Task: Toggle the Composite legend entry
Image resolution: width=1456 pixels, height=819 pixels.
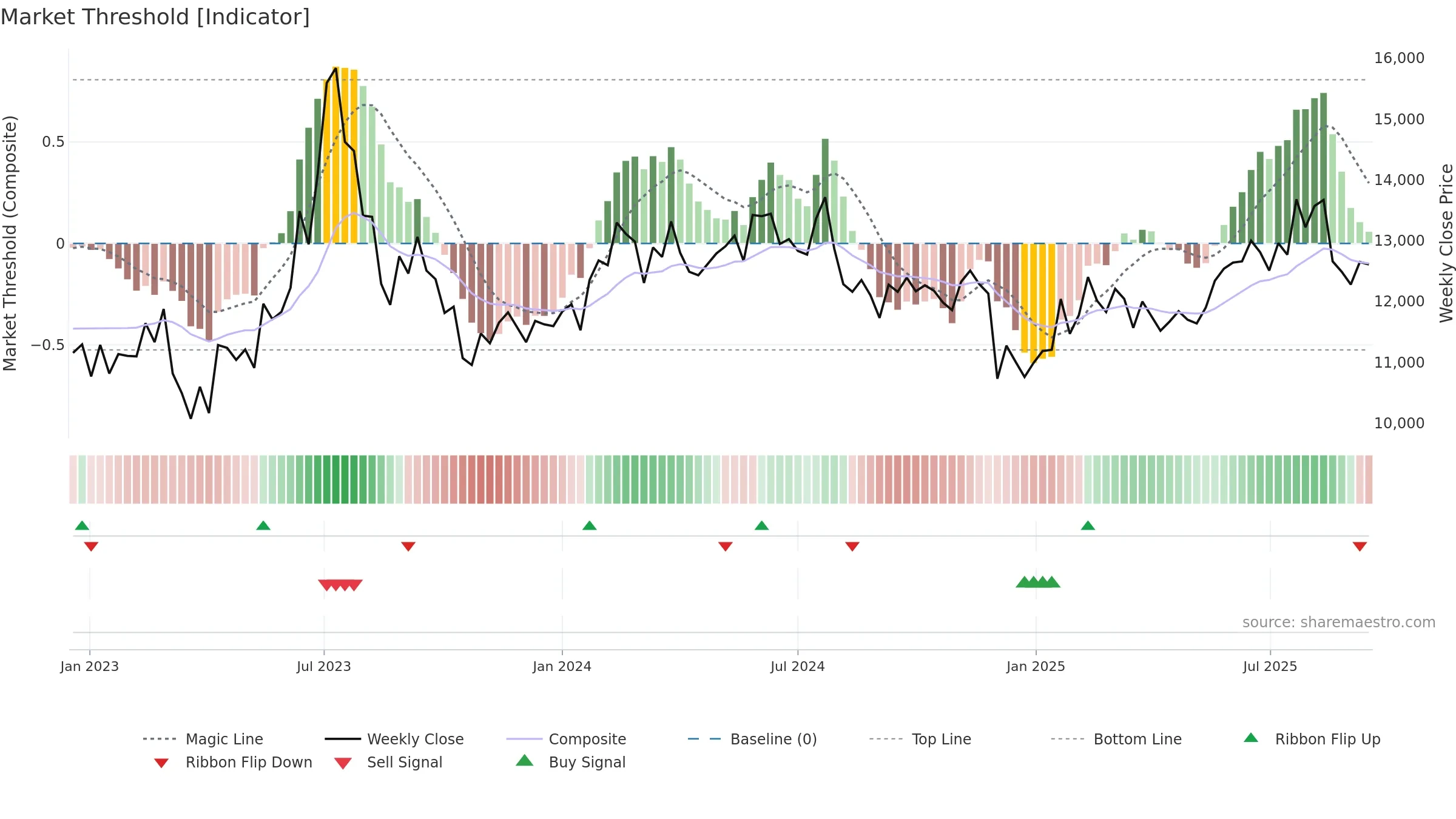Action: pyautogui.click(x=566, y=739)
